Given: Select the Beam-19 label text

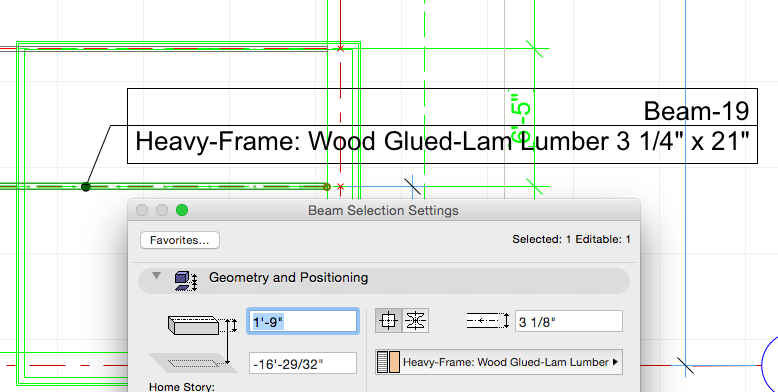Looking at the screenshot, I should (696, 111).
